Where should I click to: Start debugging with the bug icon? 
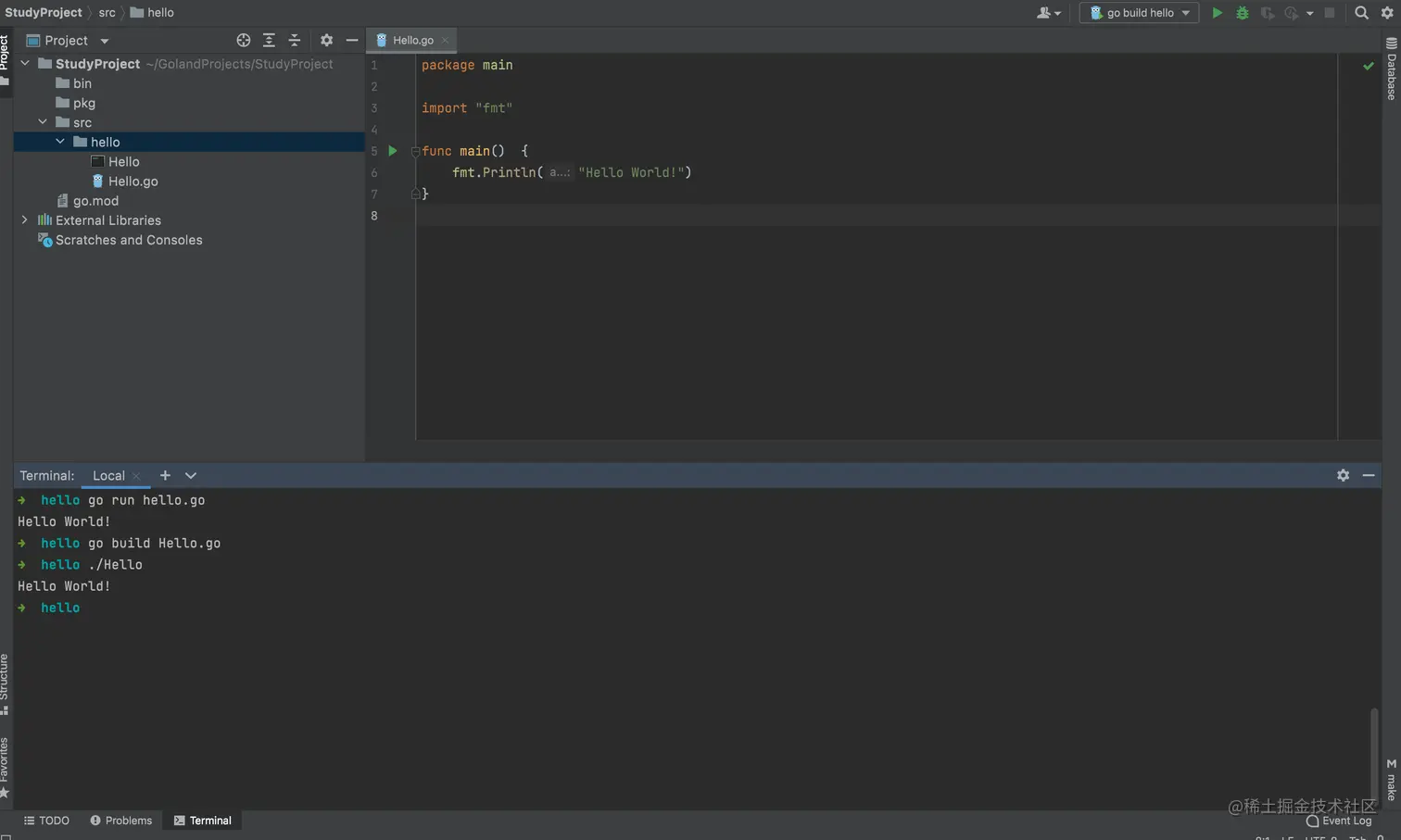[x=1243, y=13]
